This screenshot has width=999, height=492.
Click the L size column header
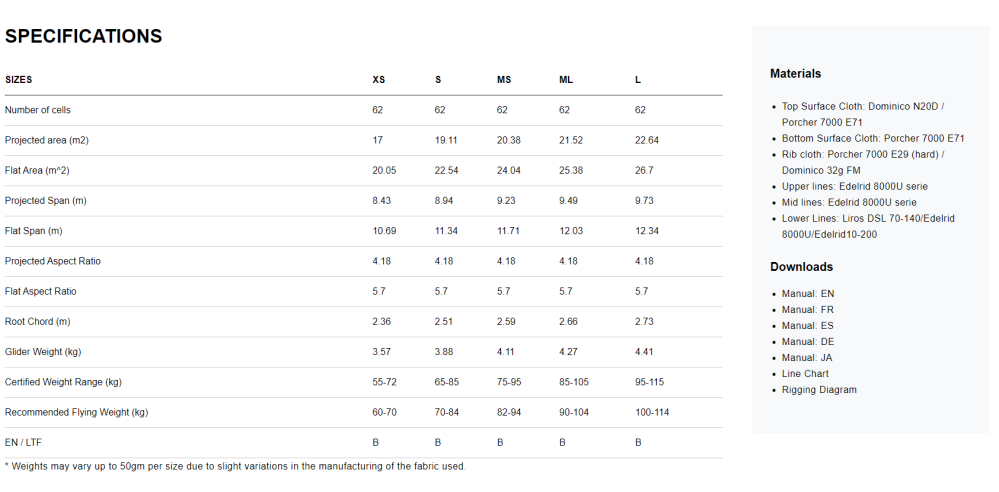[638, 80]
